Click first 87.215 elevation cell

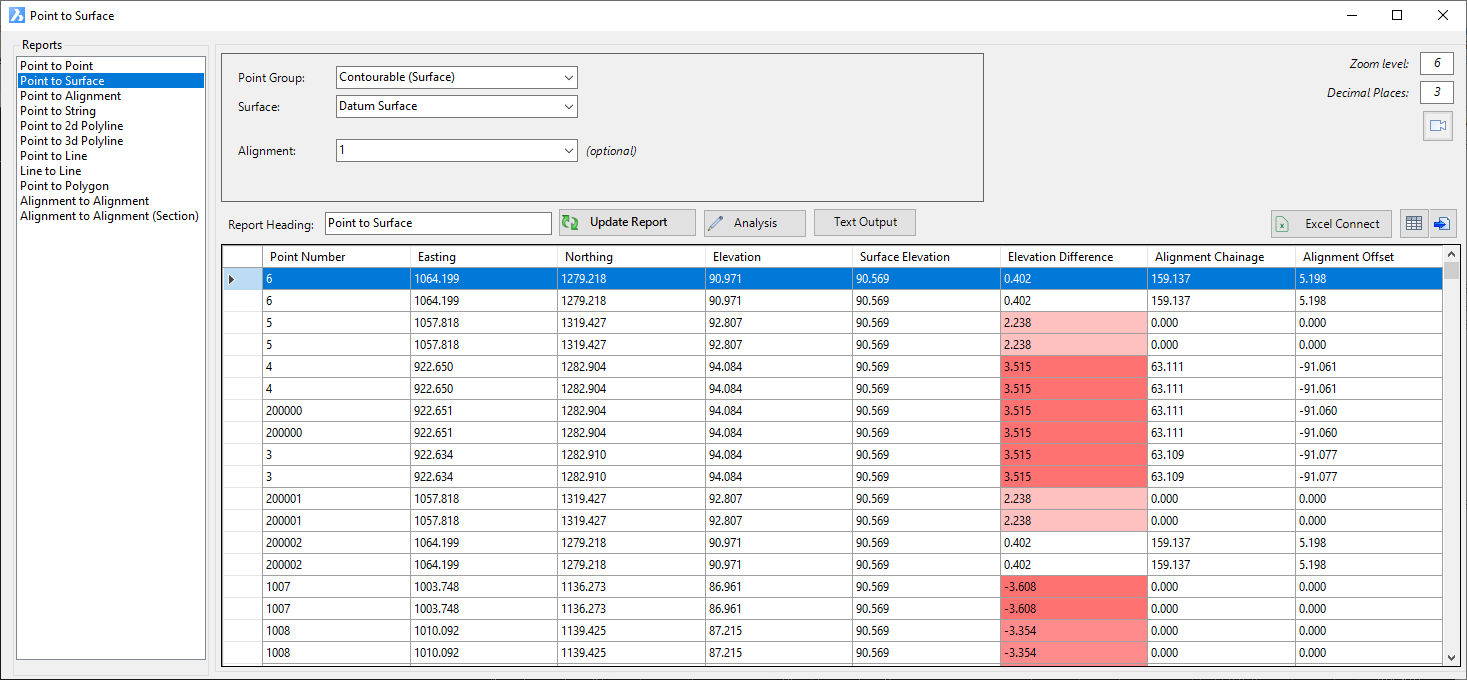pyautogui.click(x=779, y=631)
